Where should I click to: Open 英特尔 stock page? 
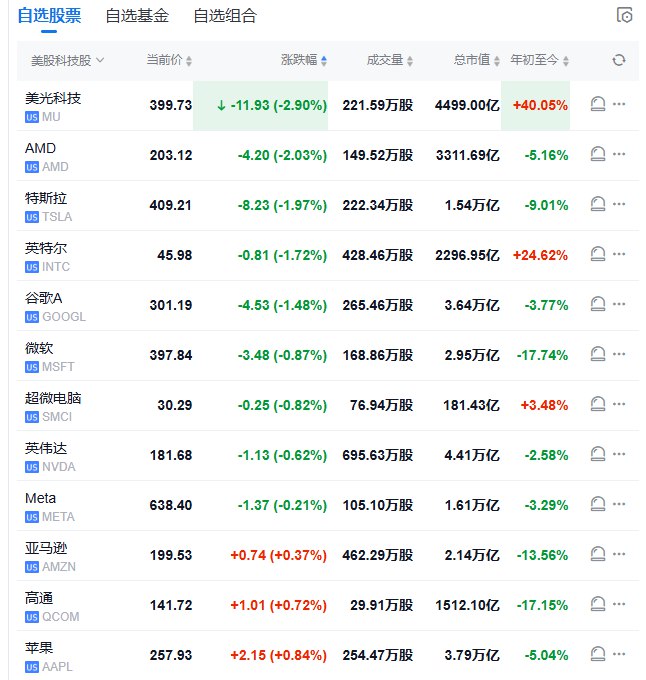tap(46, 248)
